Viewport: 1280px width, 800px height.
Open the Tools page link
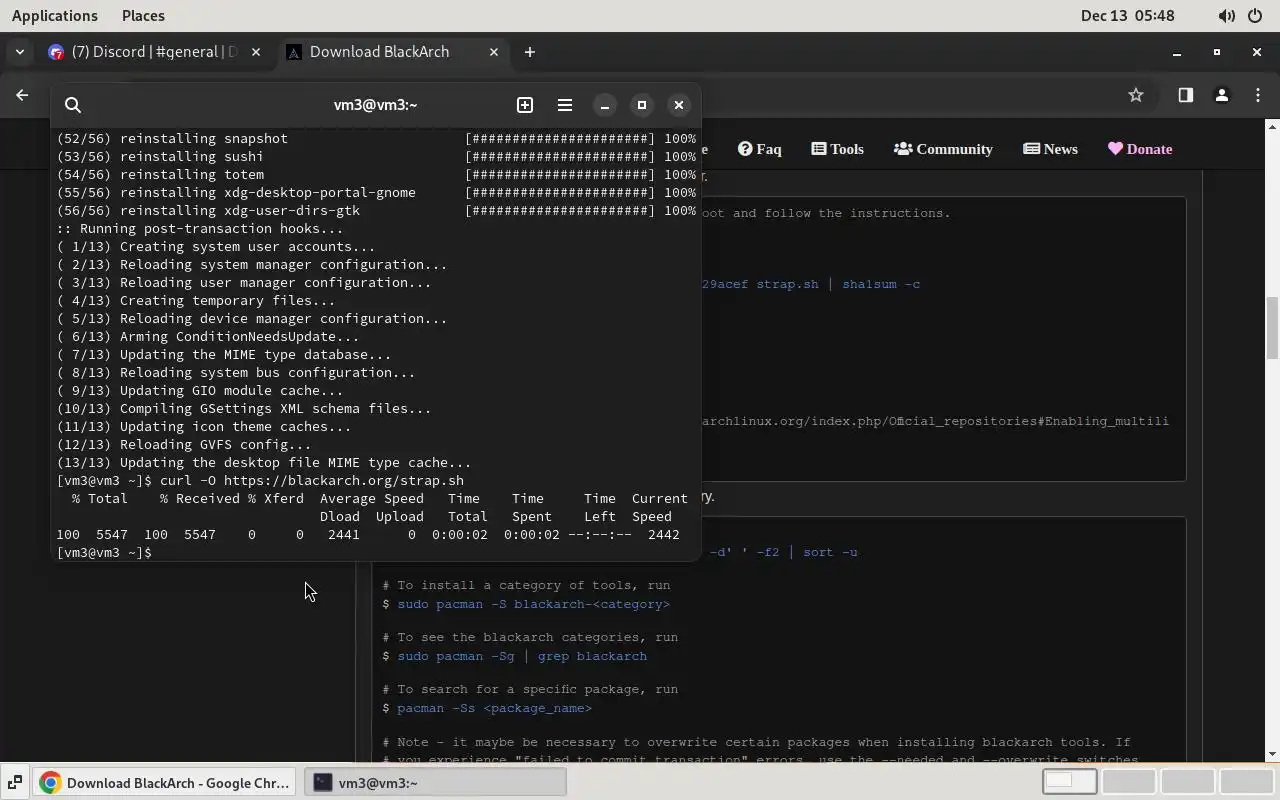pyautogui.click(x=837, y=149)
